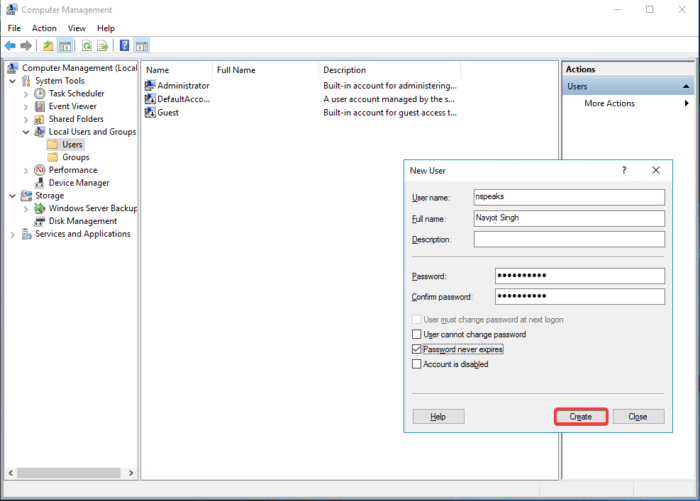This screenshot has height=501, width=700.
Task: Click the Export List toolbar icon
Action: tap(103, 46)
